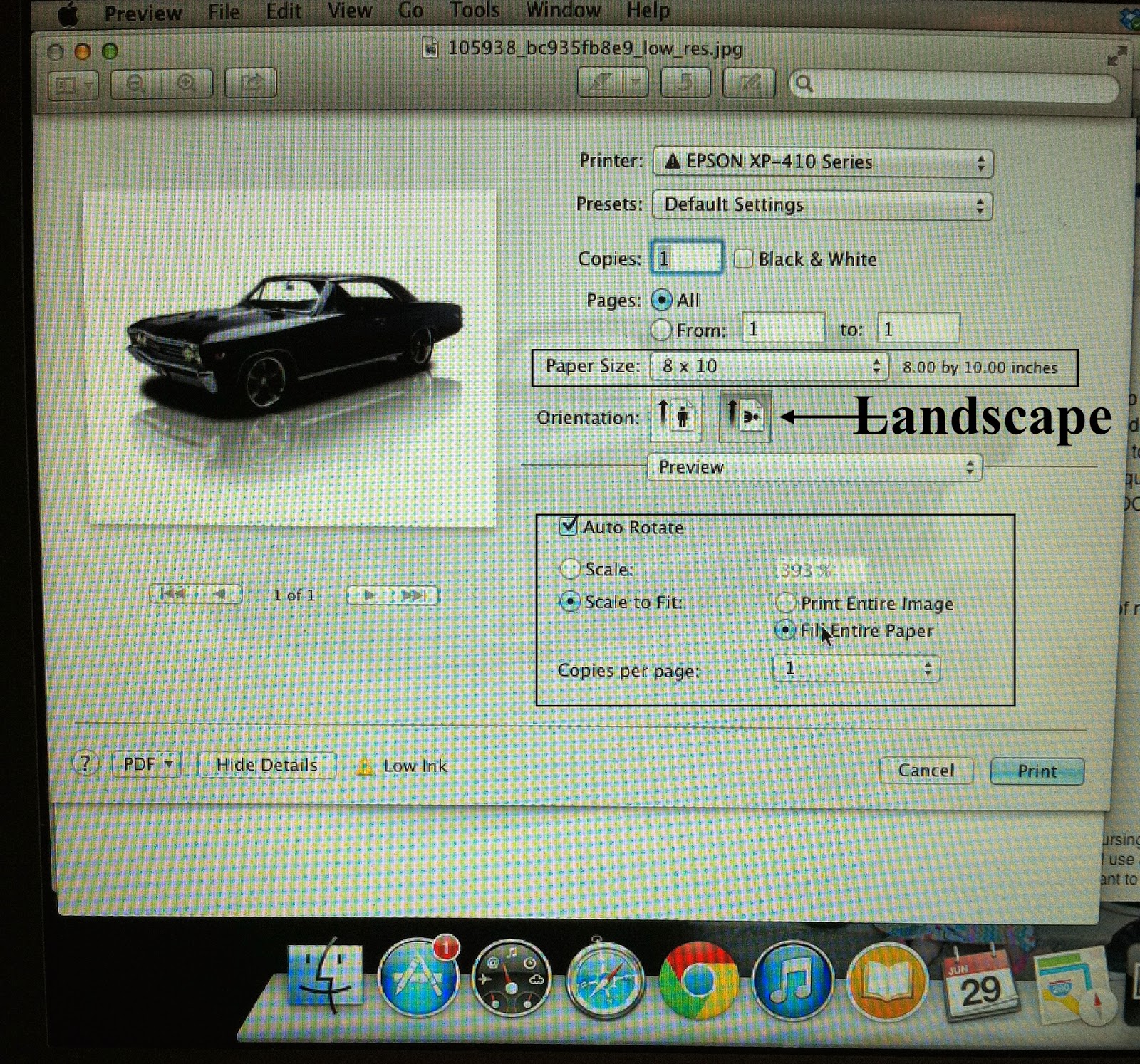Go to next page in preview navigation
The image size is (1140, 1064).
tap(369, 595)
